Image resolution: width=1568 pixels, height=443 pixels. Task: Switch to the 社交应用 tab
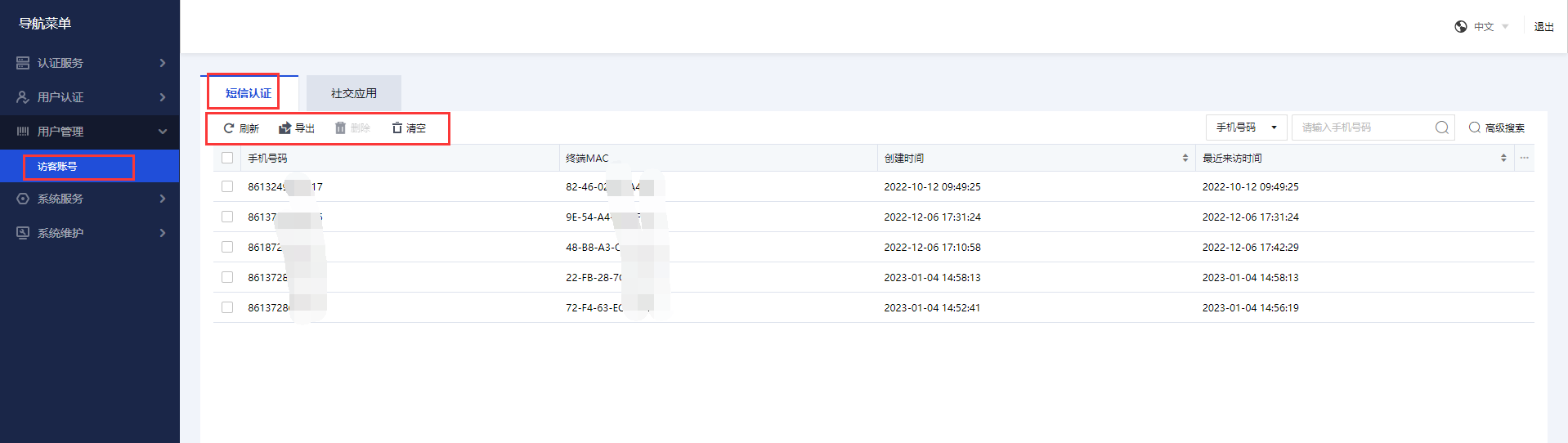[x=353, y=93]
